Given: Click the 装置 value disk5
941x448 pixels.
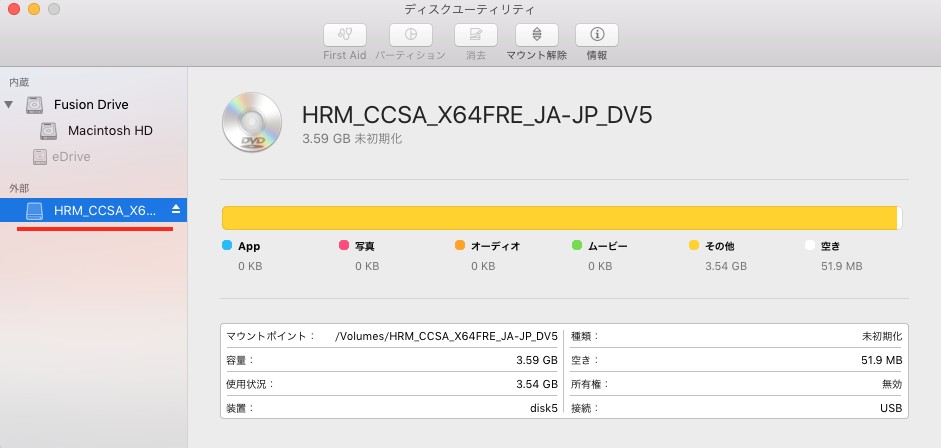Looking at the screenshot, I should coord(544,408).
